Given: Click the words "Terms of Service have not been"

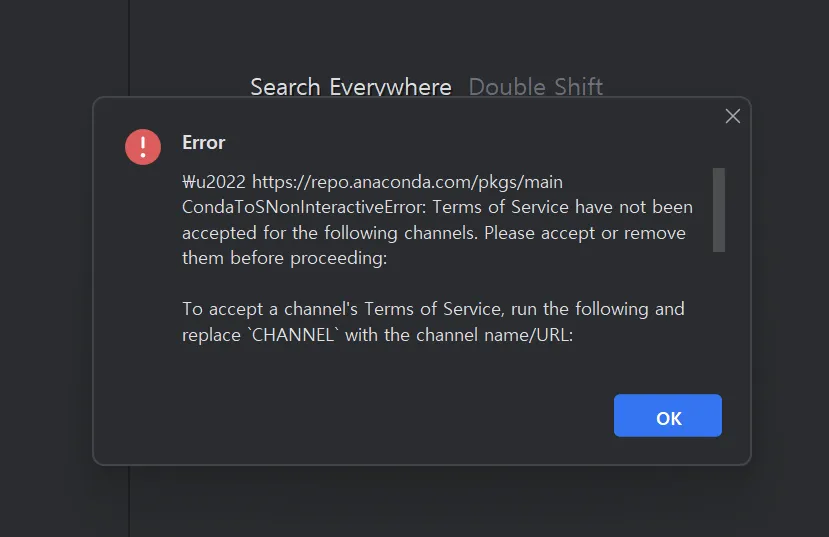Looking at the screenshot, I should [562, 207].
